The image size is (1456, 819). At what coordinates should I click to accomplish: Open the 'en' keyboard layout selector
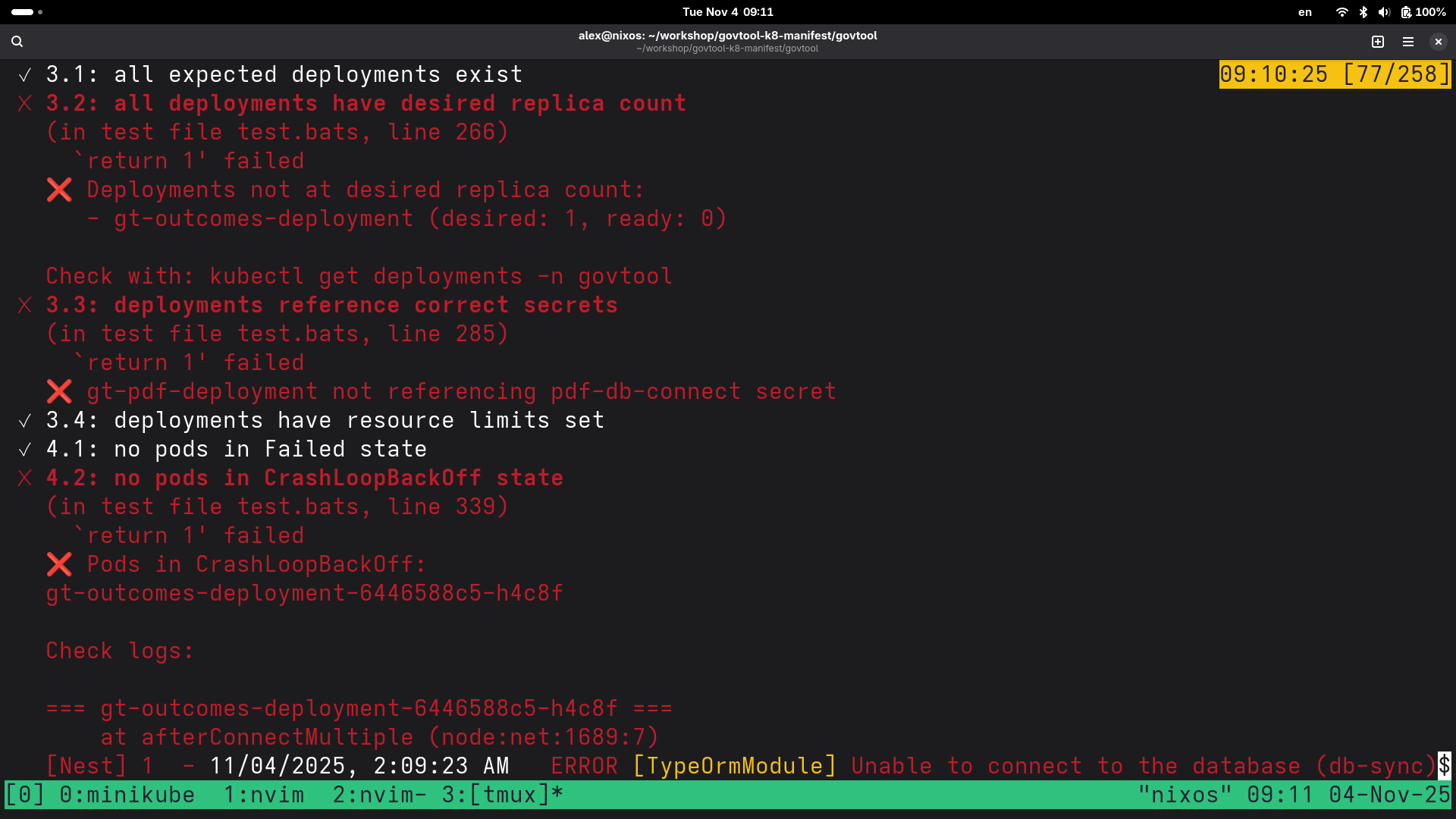(1304, 12)
